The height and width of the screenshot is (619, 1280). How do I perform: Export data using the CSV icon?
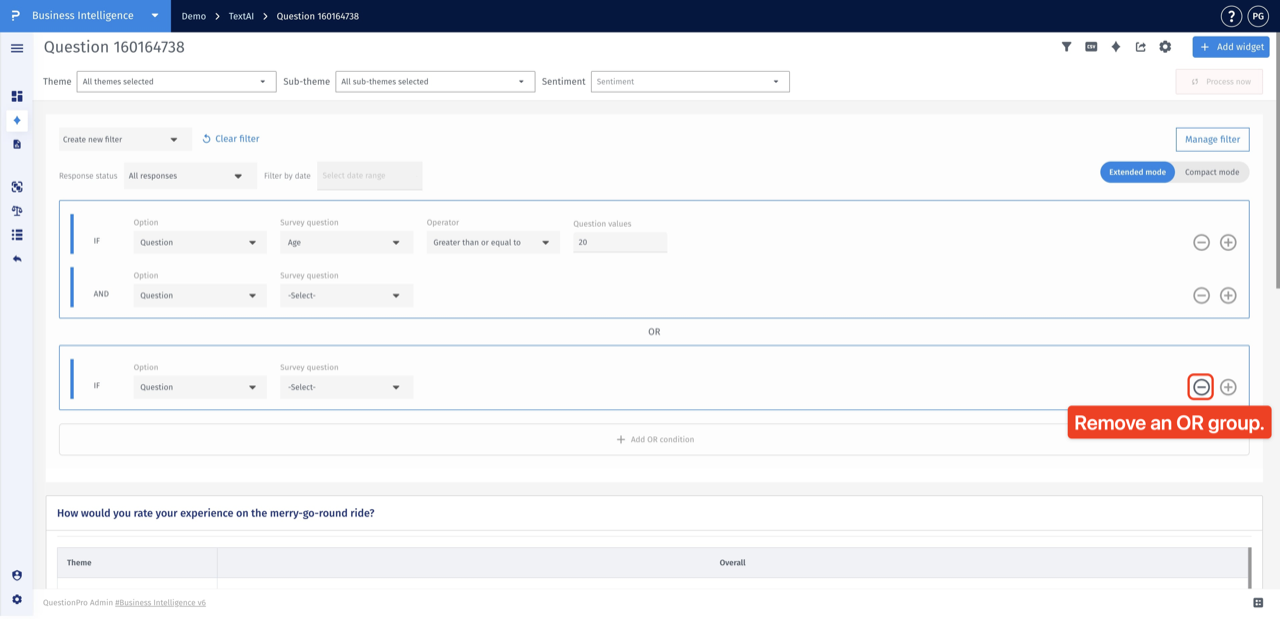(x=1091, y=47)
